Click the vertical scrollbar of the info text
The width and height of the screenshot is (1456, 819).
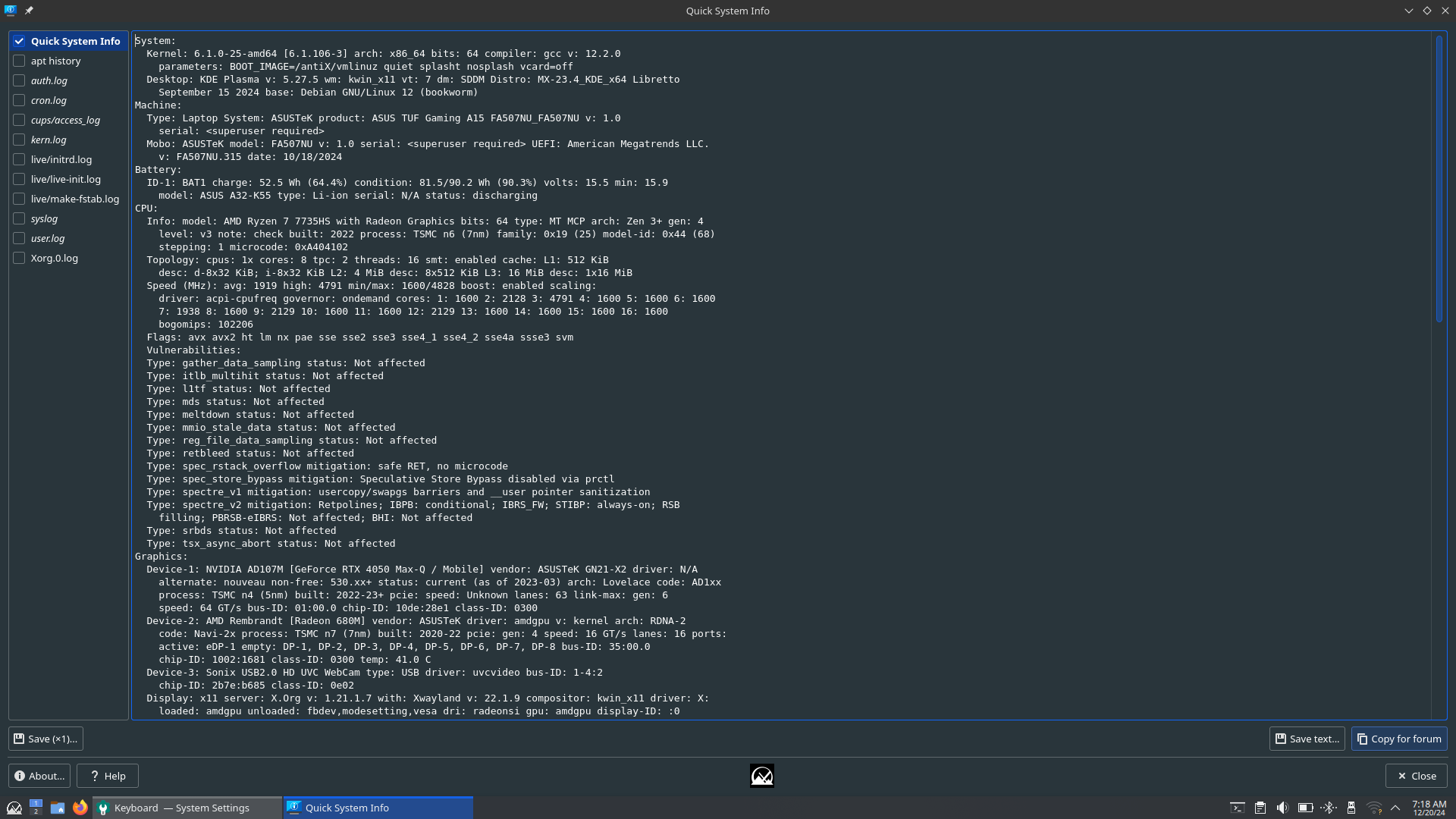(x=1439, y=179)
